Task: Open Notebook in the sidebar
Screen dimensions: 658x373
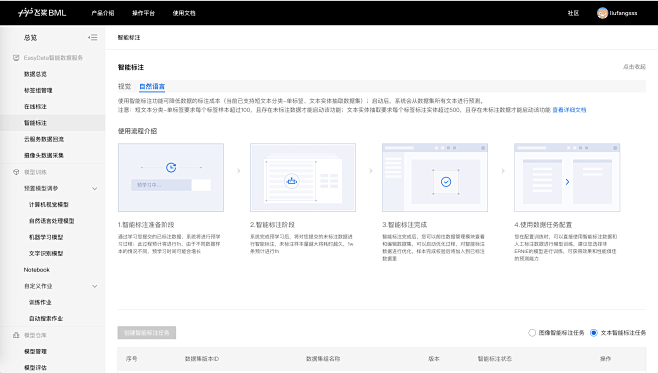Action: point(37,270)
